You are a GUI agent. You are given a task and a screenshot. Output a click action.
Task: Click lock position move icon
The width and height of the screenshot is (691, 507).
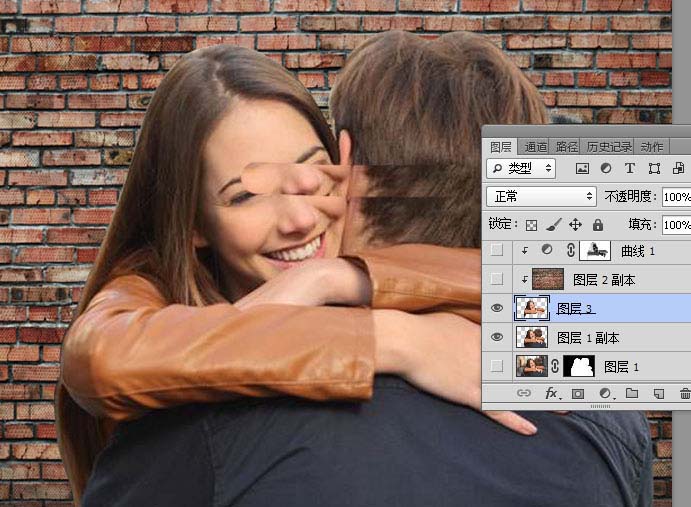tap(575, 225)
